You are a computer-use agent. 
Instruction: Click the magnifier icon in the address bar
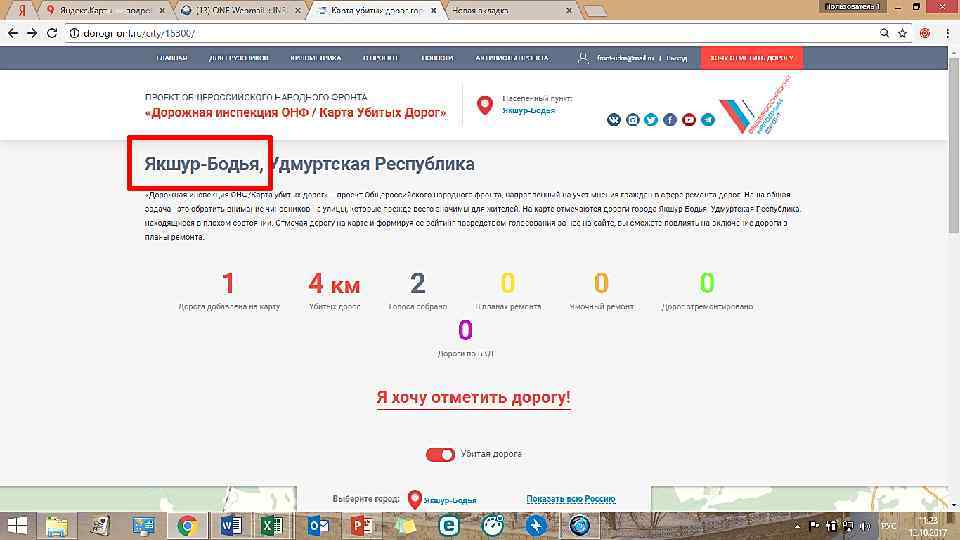pos(884,33)
